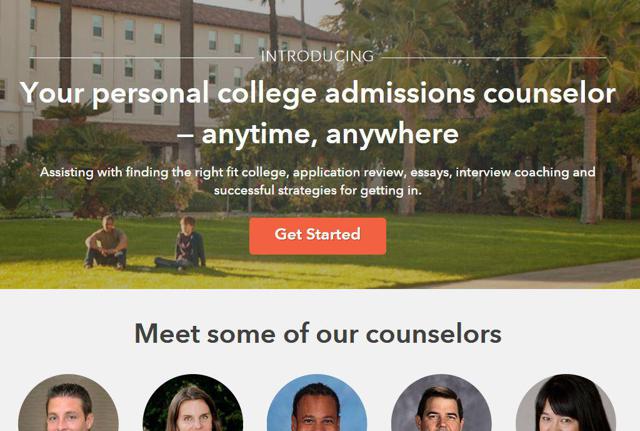
Task: Click the horizontal rule left of INTRODUCING
Action: pos(141,58)
